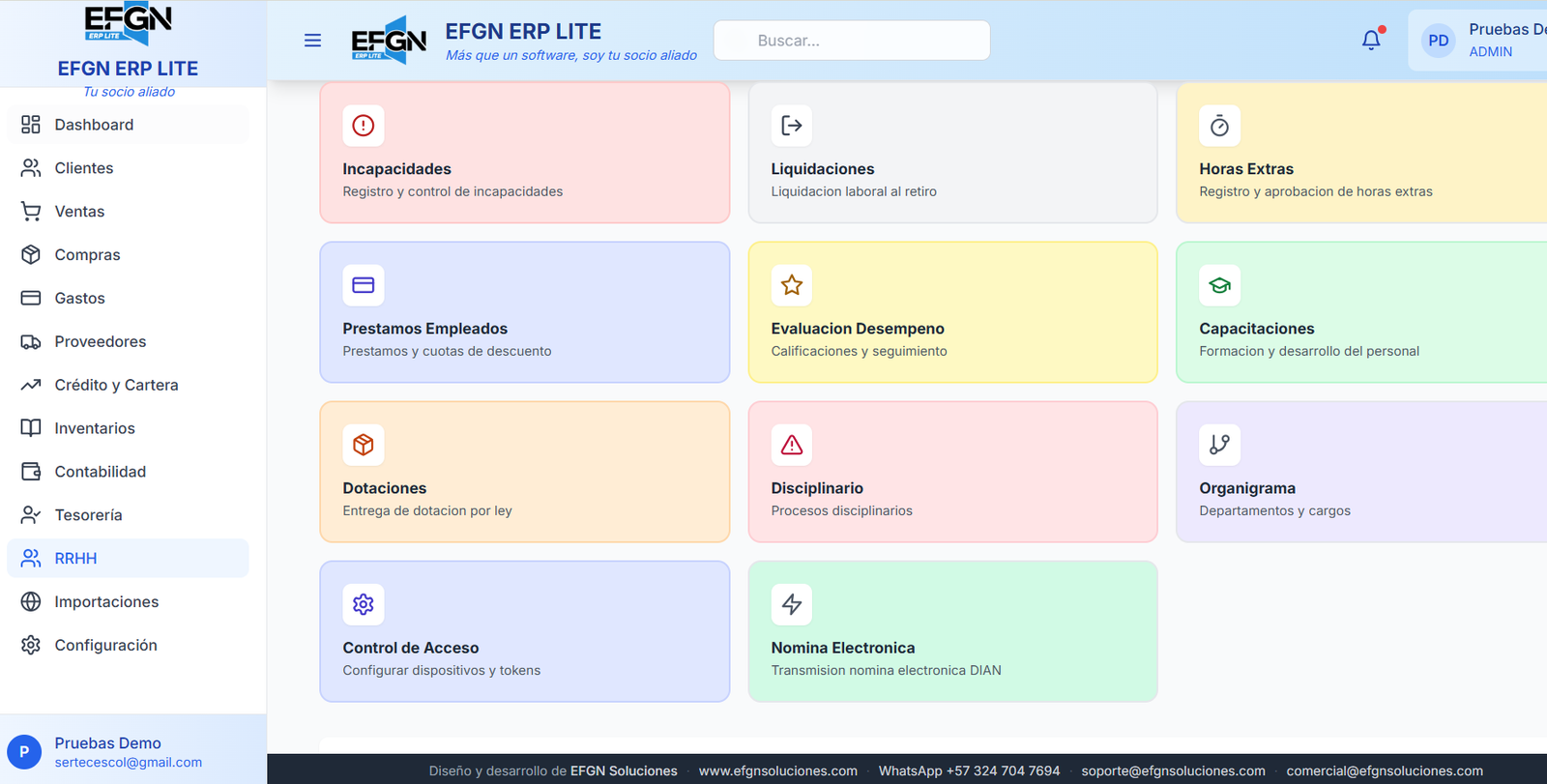Image resolution: width=1547 pixels, height=784 pixels.
Task: Click the PD user avatar in header
Action: coord(1439,41)
